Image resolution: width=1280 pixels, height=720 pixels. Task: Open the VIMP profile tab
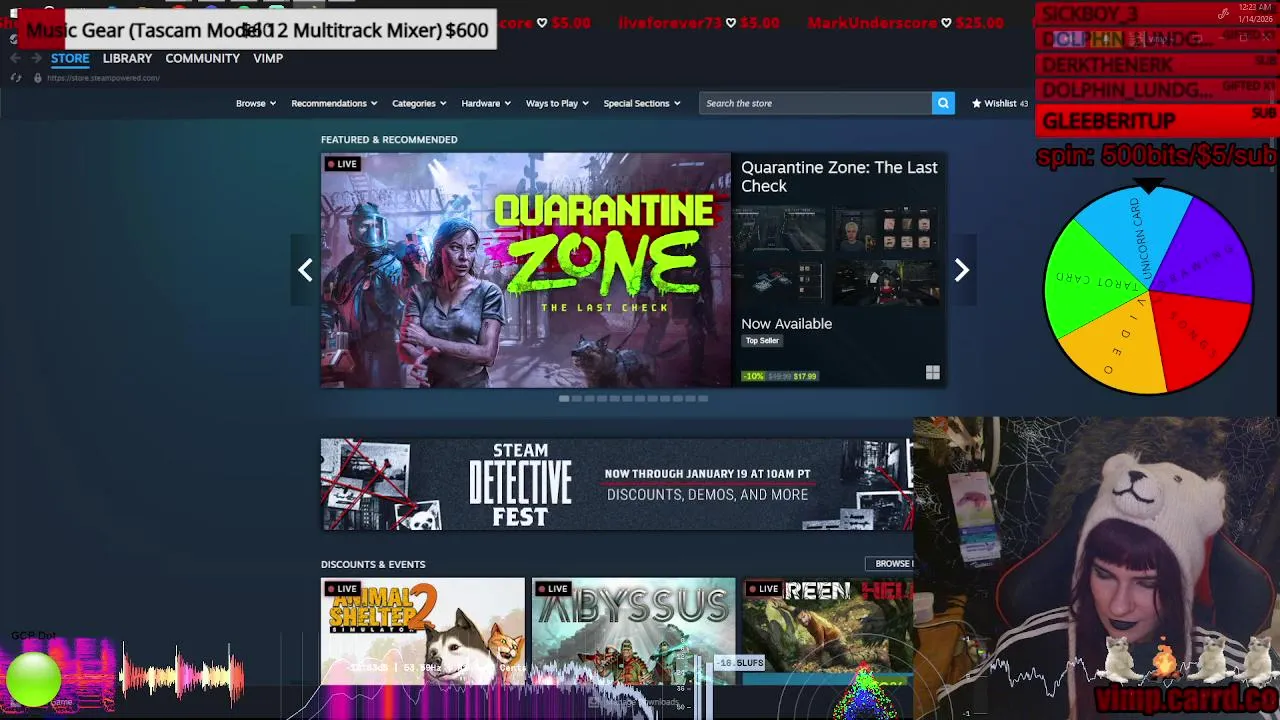coord(268,58)
